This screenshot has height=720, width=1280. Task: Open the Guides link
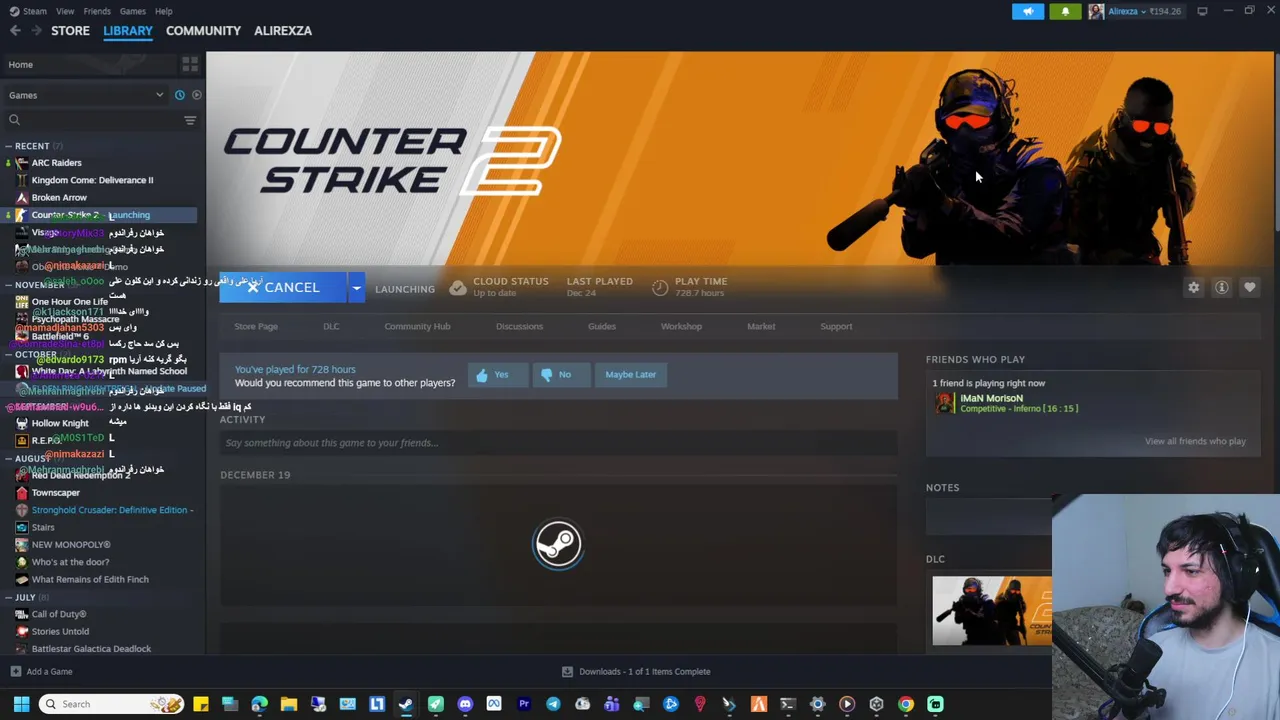pos(602,326)
